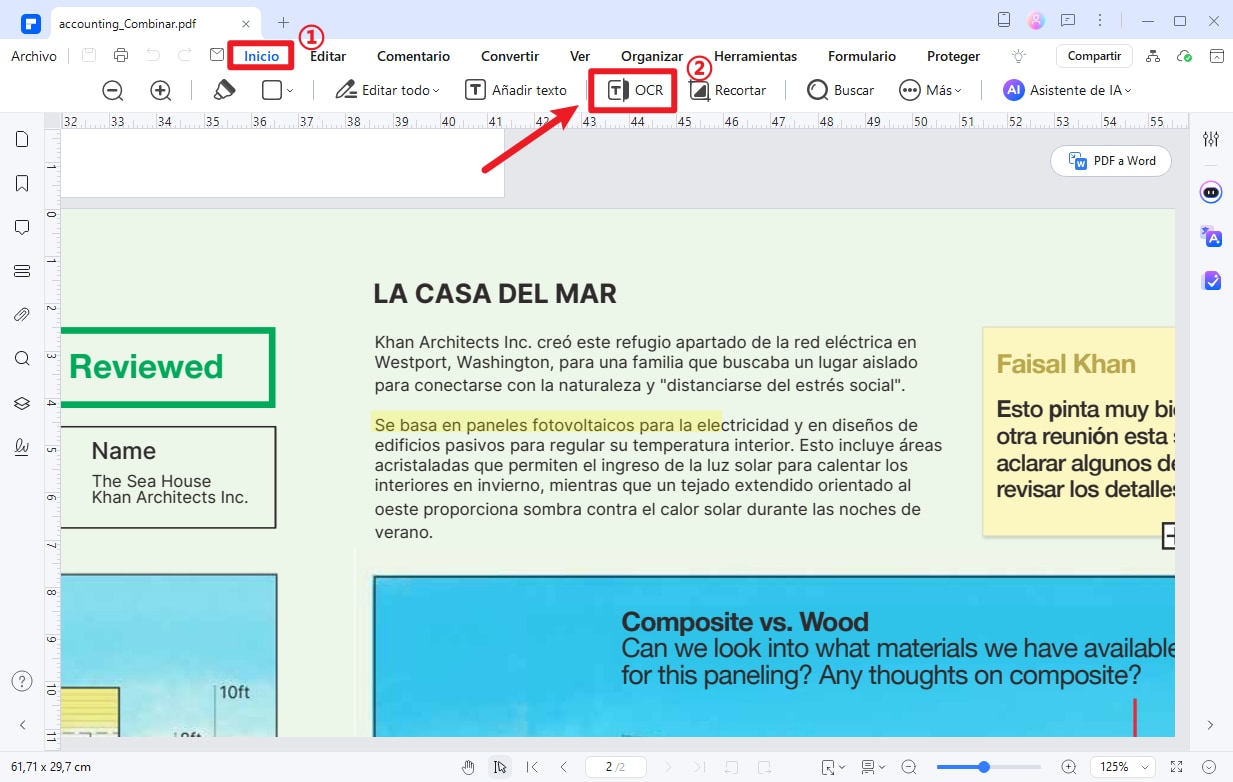Open the comments sidebar panel
1233x782 pixels.
[x=21, y=227]
